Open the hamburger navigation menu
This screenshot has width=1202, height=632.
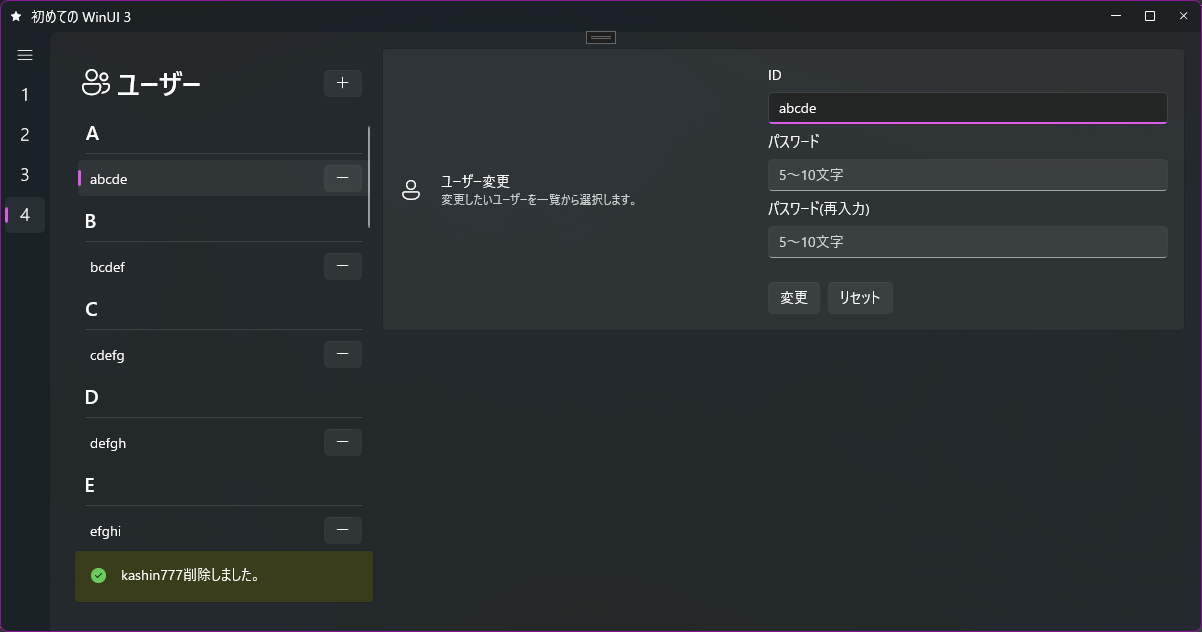point(25,56)
